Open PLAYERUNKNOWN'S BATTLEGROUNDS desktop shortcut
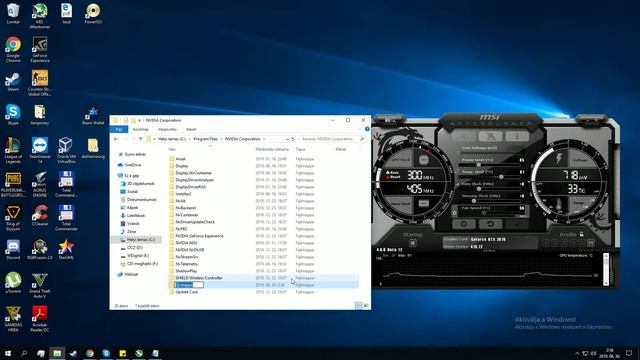 [x=13, y=184]
